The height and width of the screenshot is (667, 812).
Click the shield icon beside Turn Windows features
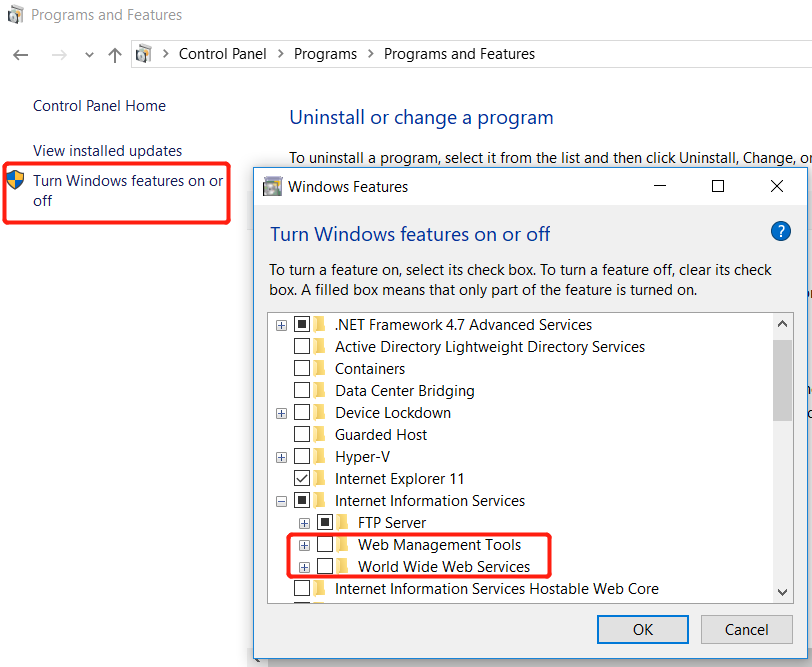click(16, 180)
